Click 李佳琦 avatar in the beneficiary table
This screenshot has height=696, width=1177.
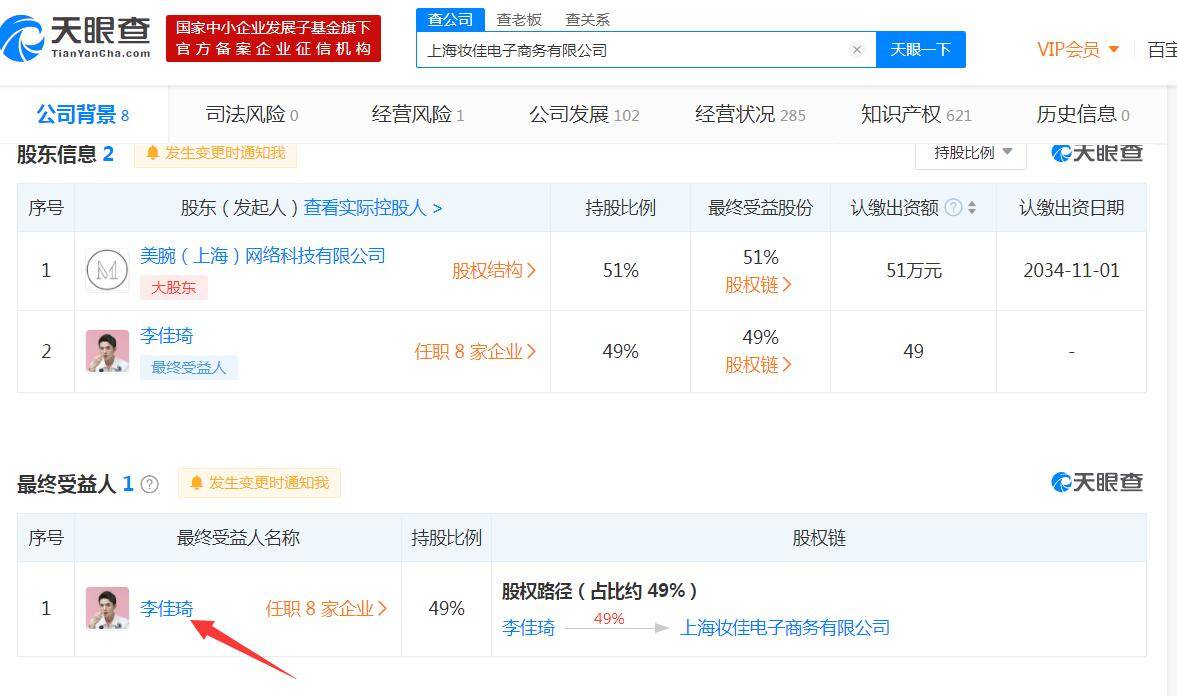tap(107, 608)
